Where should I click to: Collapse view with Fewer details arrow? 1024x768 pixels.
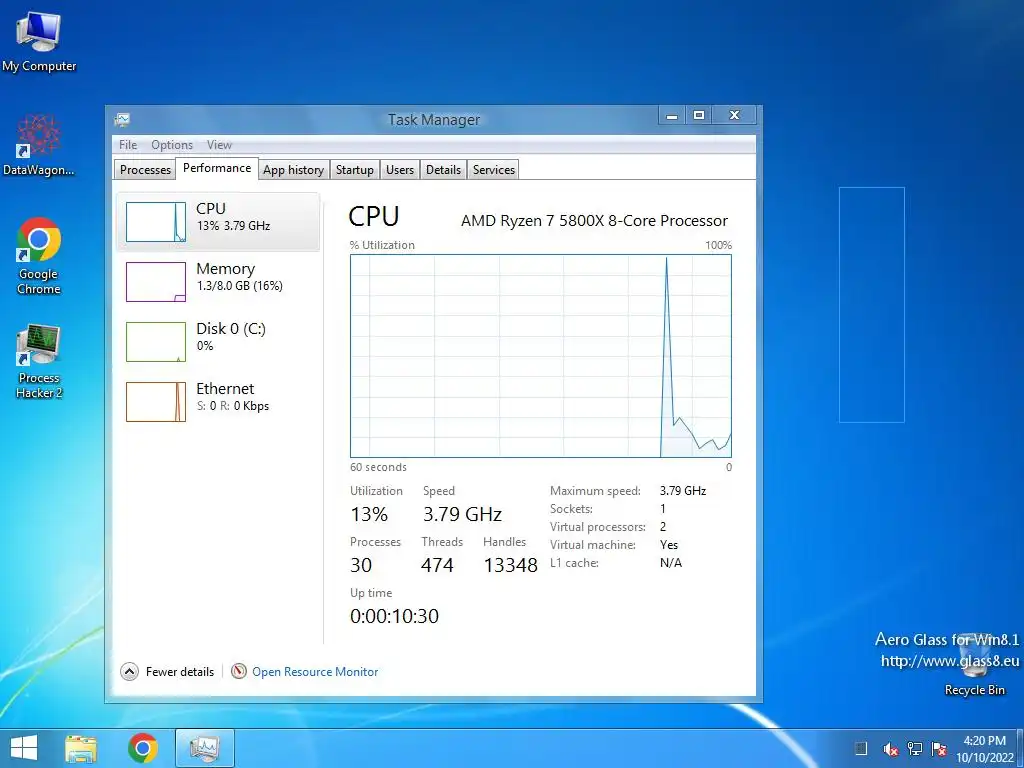pos(129,671)
